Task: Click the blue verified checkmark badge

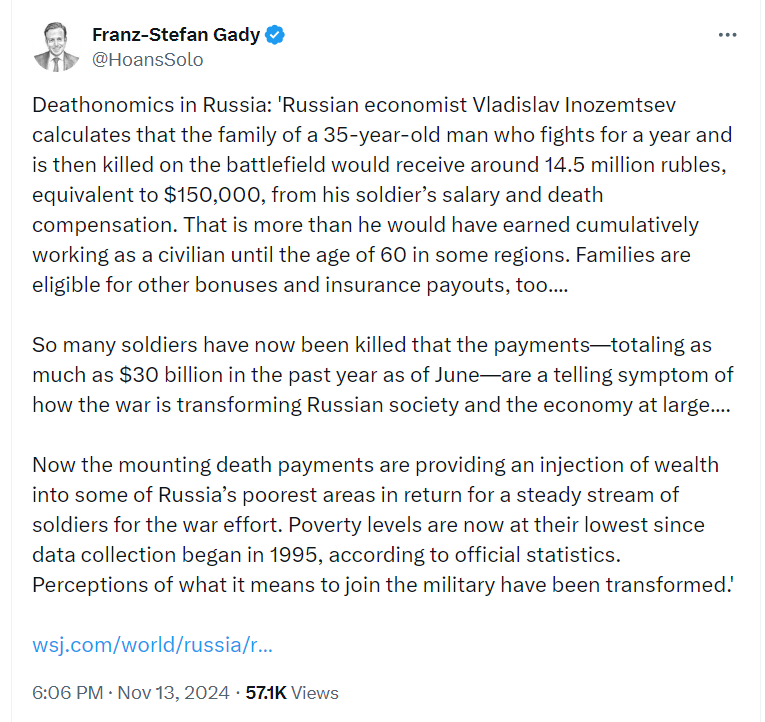Action: [x=275, y=35]
